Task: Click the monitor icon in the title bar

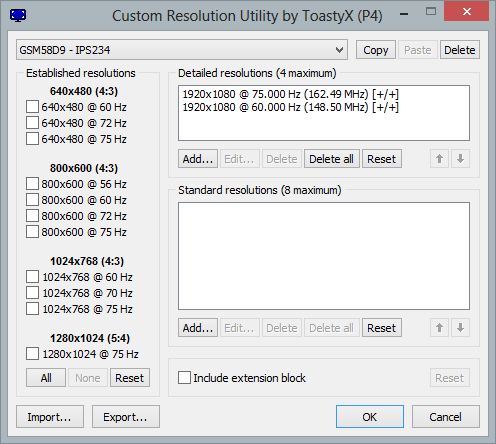Action: [x=18, y=15]
